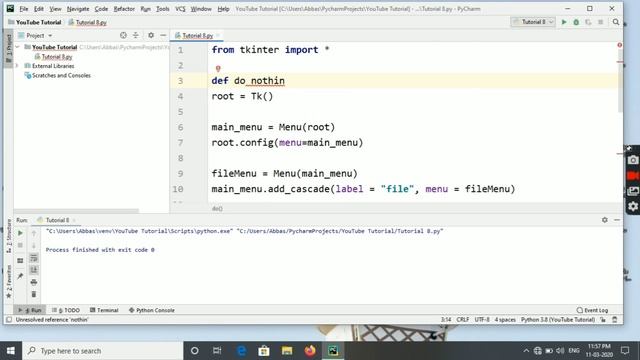The image size is (640, 360).
Task: Open CRLF line separator selector
Action: click(462, 320)
